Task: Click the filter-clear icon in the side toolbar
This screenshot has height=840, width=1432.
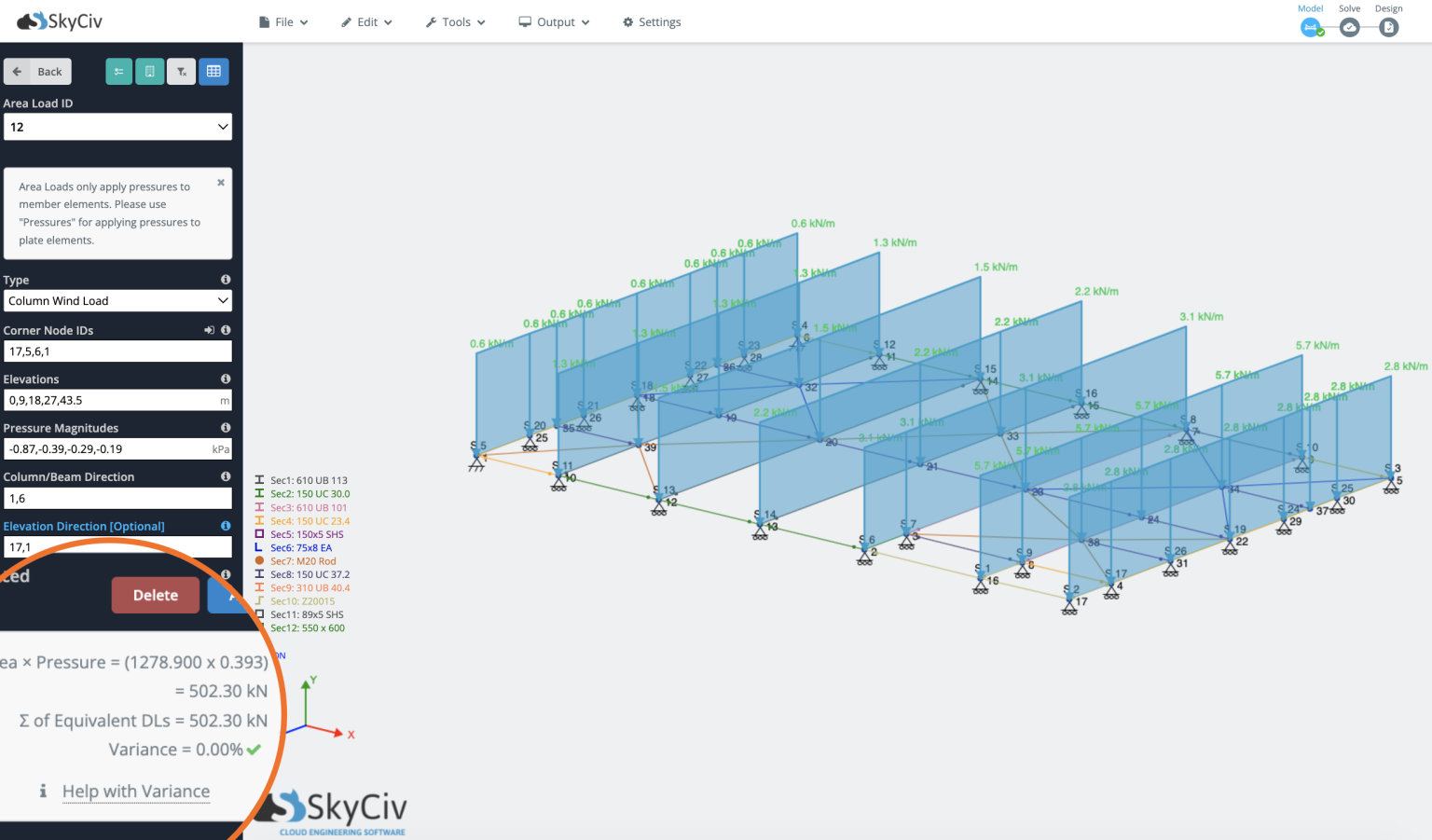Action: [x=181, y=71]
